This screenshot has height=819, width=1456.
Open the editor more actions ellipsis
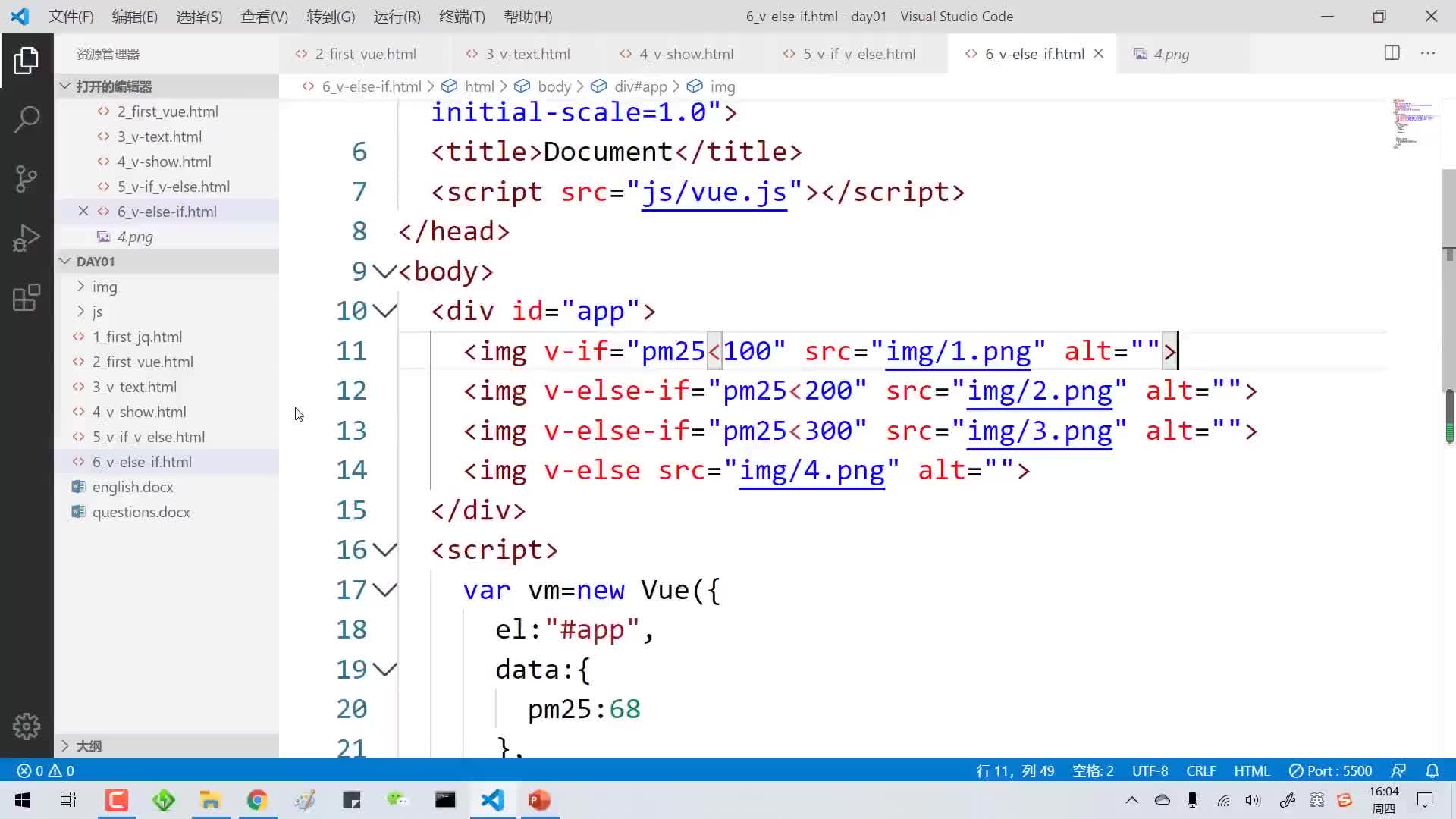[x=1427, y=53]
